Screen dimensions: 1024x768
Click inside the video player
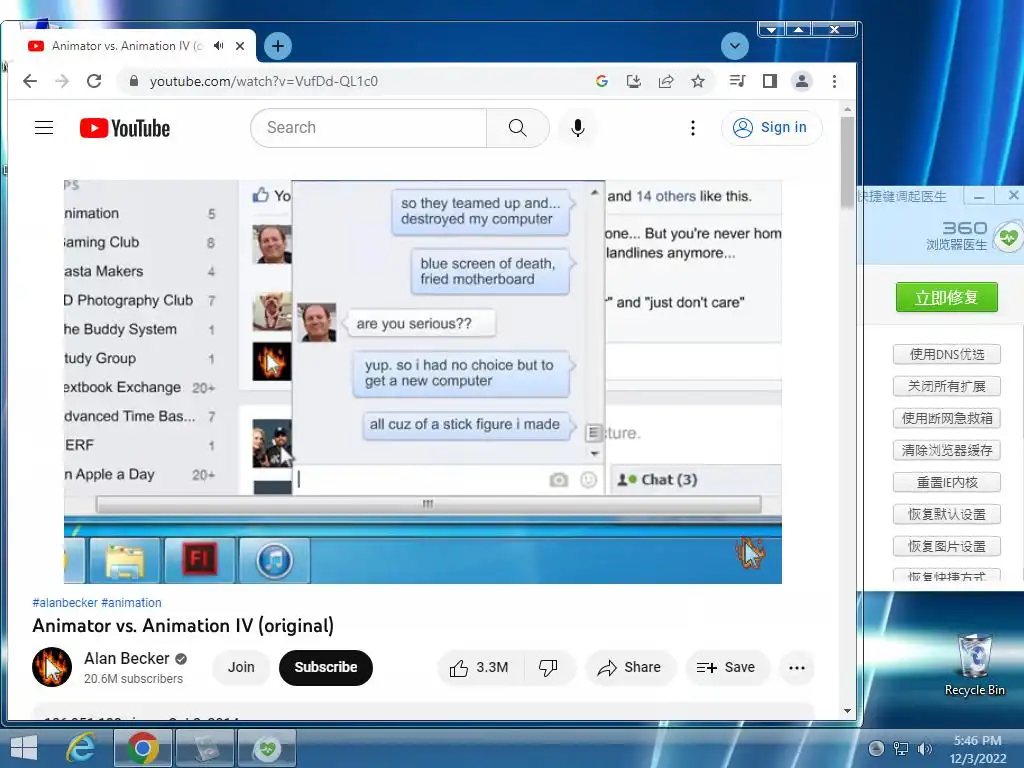423,381
